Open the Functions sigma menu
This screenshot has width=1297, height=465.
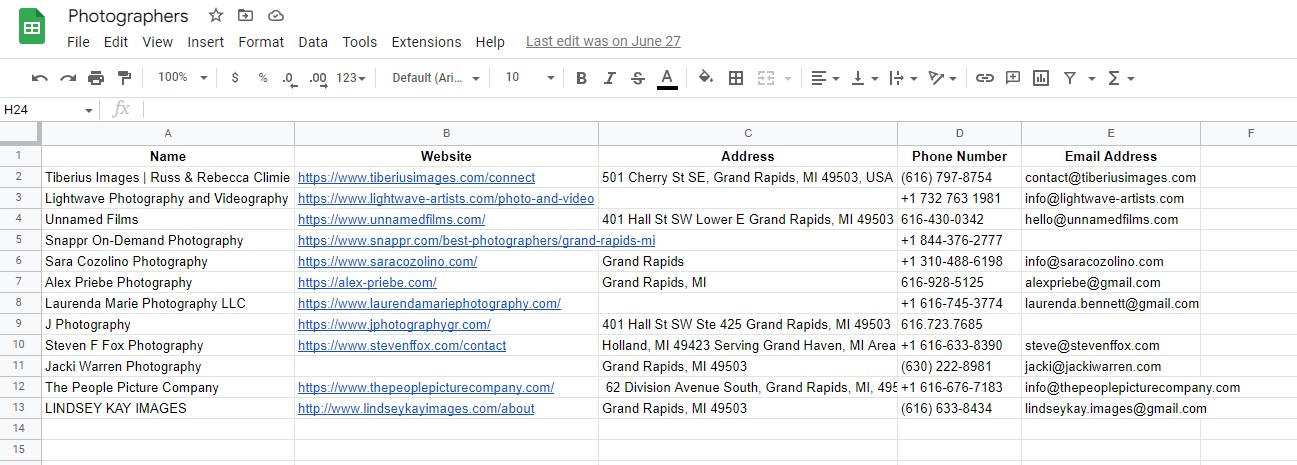point(1121,78)
